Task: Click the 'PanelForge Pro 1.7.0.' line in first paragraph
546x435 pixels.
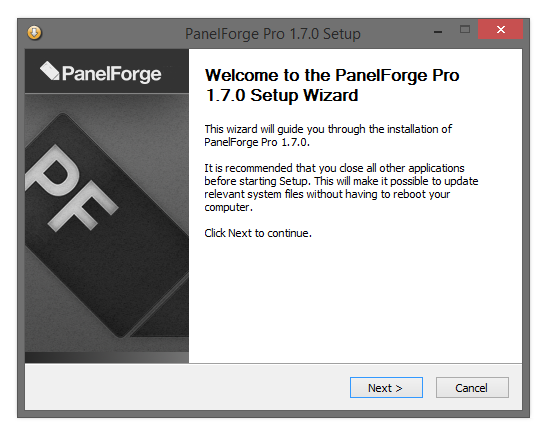Action: tap(257, 142)
